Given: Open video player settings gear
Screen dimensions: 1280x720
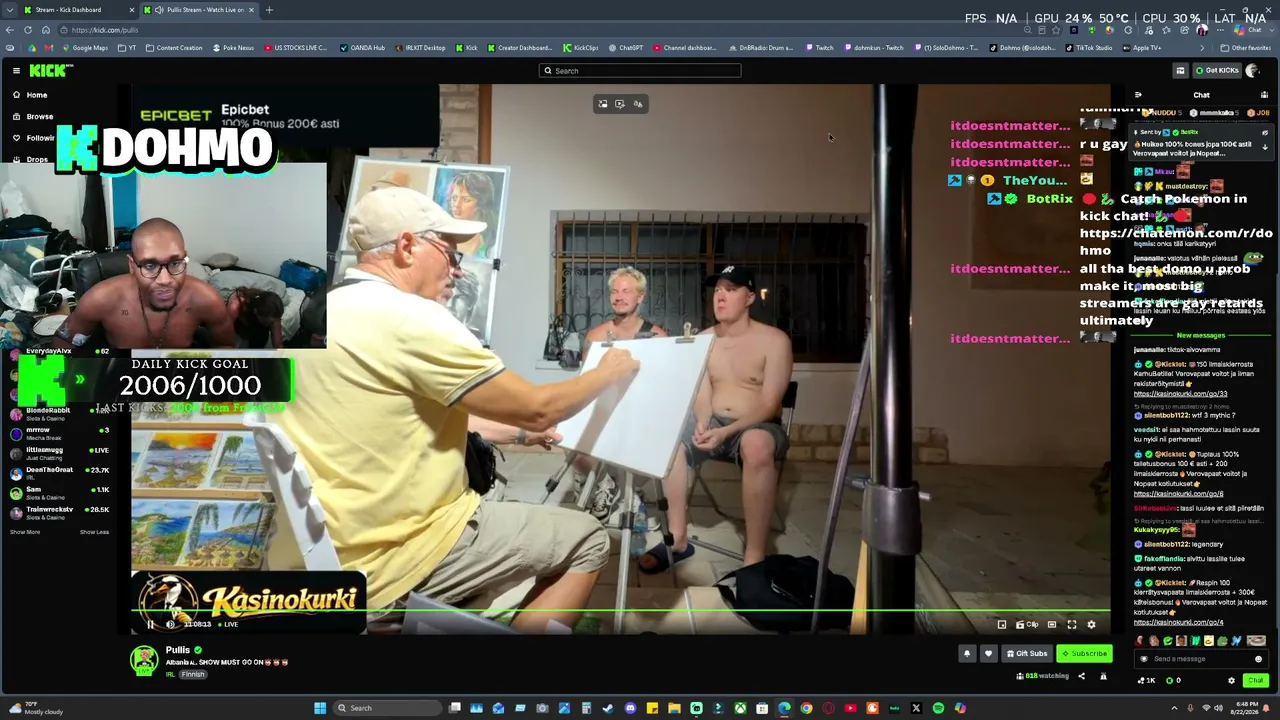Looking at the screenshot, I should (x=1091, y=624).
